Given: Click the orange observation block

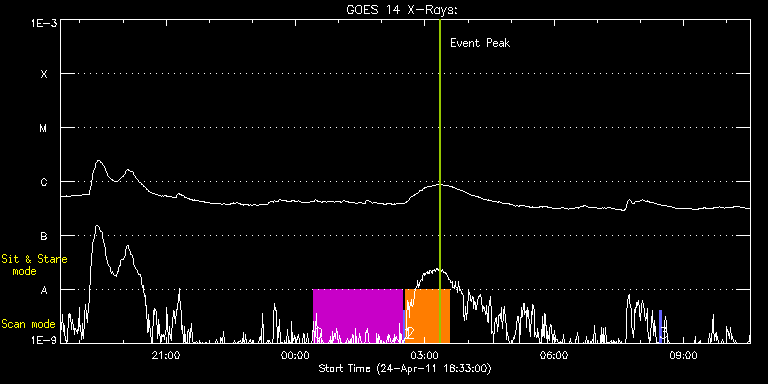Looking at the screenshot, I should pyautogui.click(x=427, y=316).
